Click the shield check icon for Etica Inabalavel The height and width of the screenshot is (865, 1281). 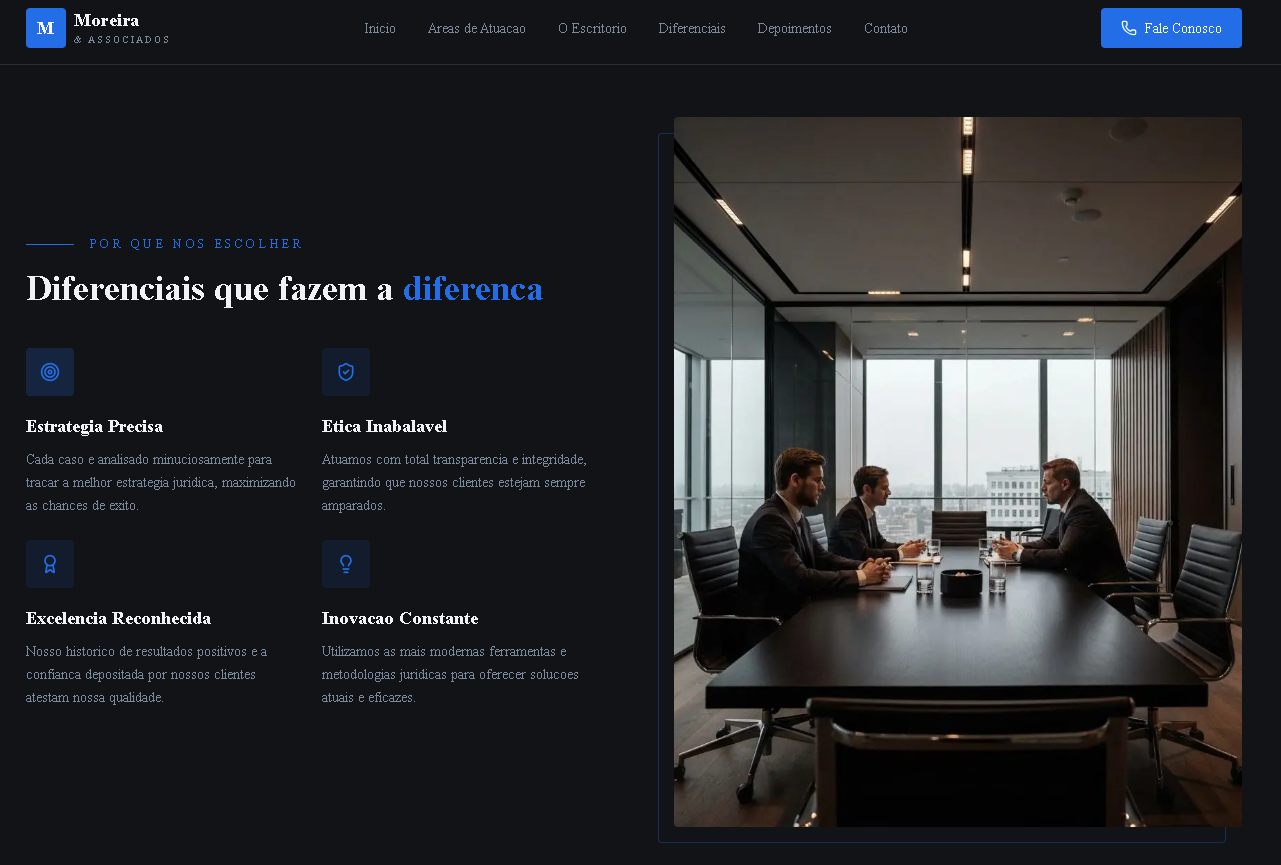(346, 372)
